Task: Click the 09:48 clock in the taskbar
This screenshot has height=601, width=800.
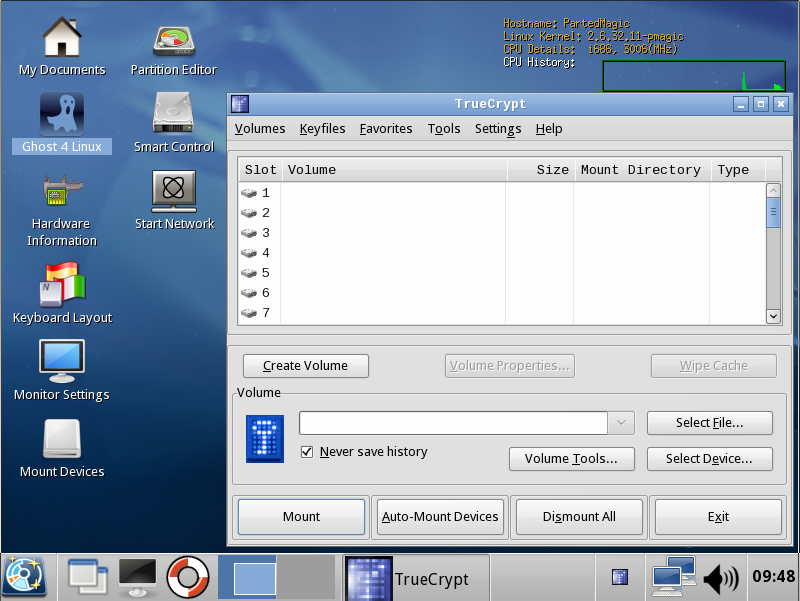Action: [773, 577]
